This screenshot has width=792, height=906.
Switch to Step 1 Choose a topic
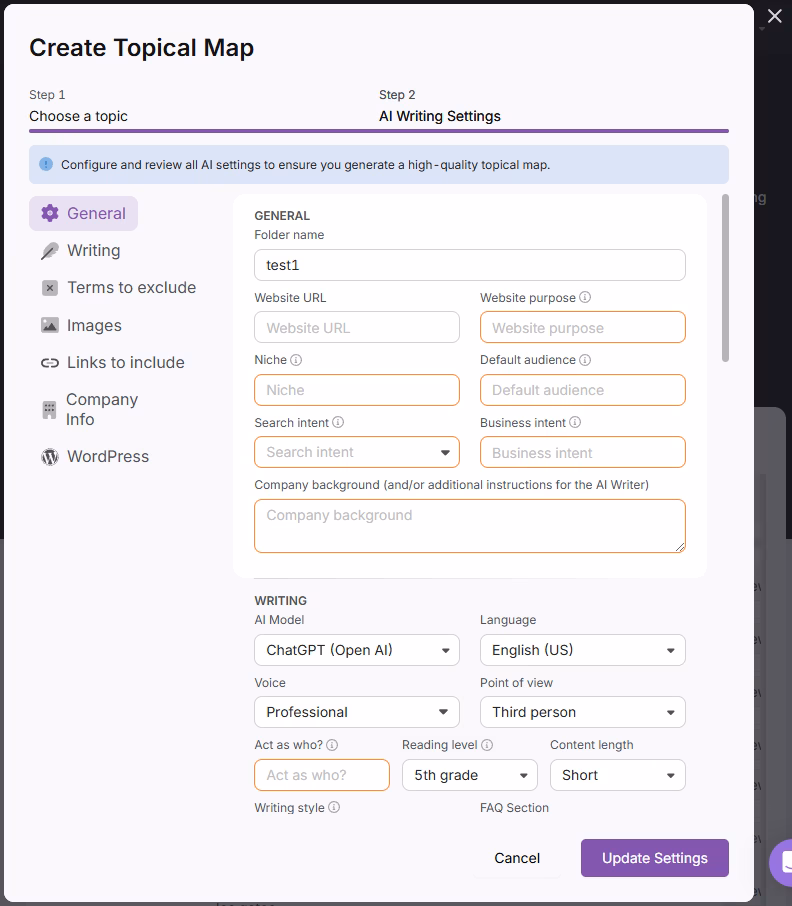pos(79,116)
